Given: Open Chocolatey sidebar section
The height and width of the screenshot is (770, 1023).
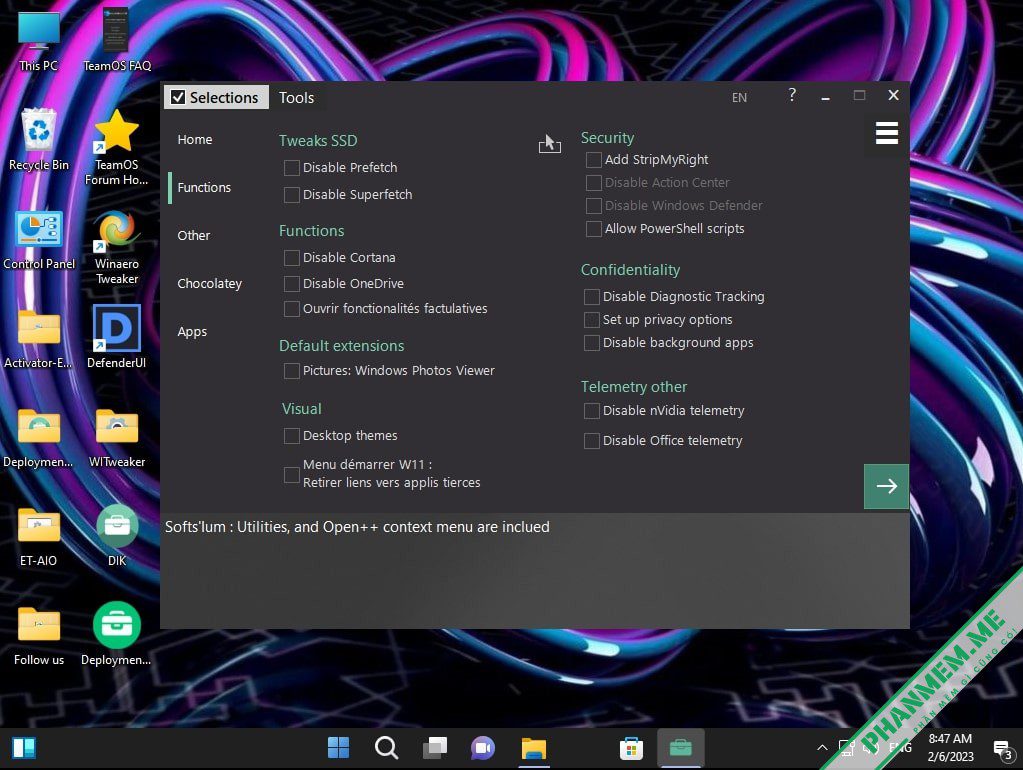Looking at the screenshot, I should [x=209, y=284].
